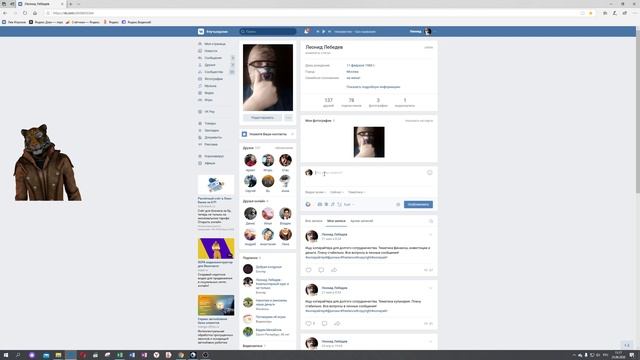The height and width of the screenshot is (360, 640).
Task: Click the Опубликовать button
Action: (418, 204)
